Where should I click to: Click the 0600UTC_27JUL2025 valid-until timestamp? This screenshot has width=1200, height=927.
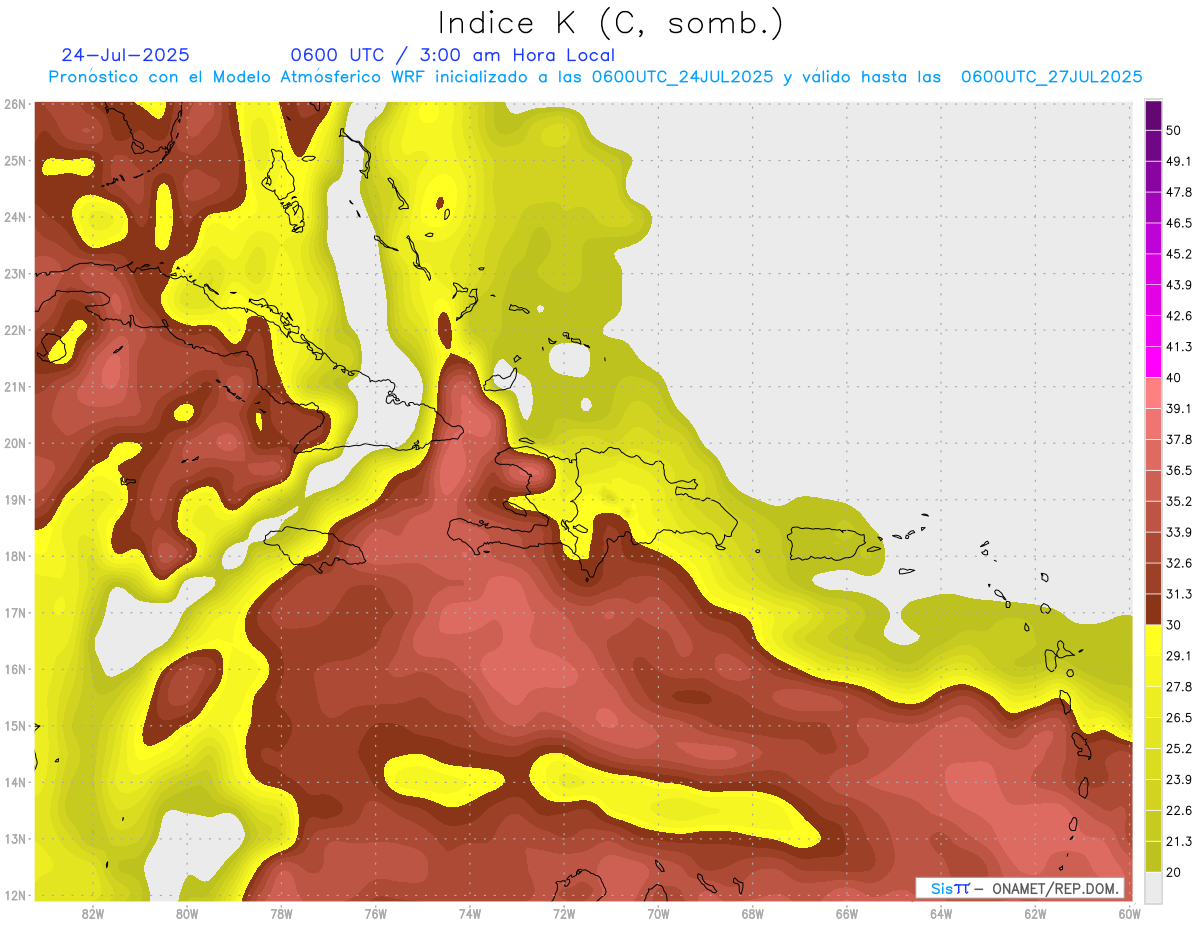1051,77
